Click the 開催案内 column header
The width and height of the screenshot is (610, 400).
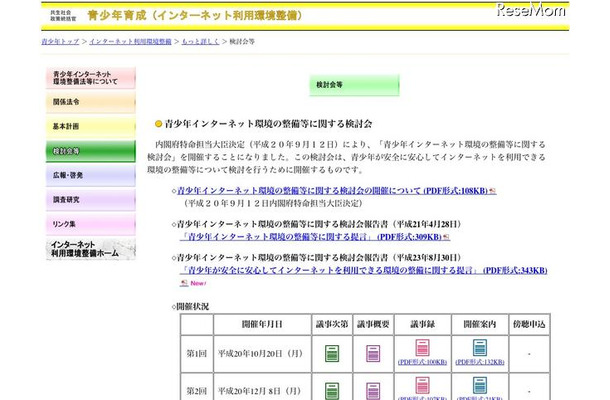coord(480,324)
